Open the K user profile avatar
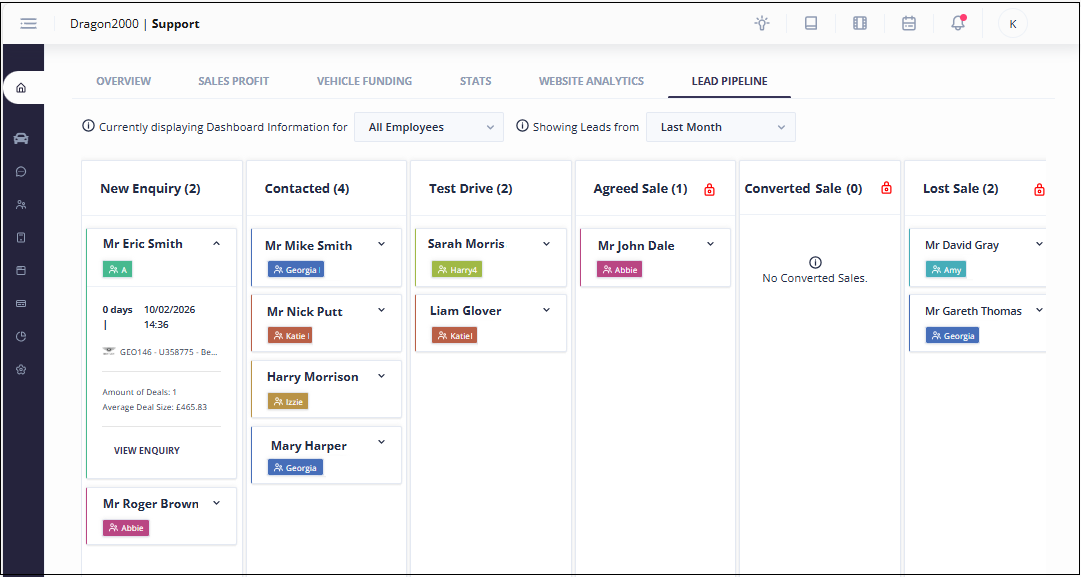Viewport: 1081px width, 577px height. [1012, 24]
